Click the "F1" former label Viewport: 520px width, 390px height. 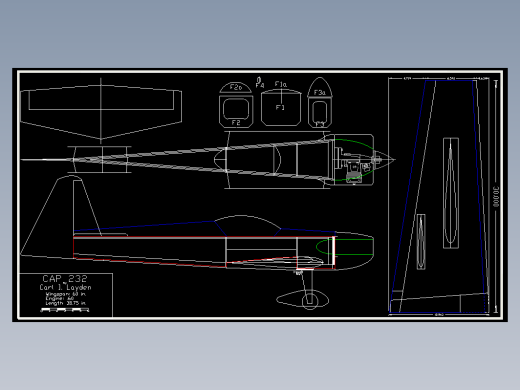coord(280,107)
